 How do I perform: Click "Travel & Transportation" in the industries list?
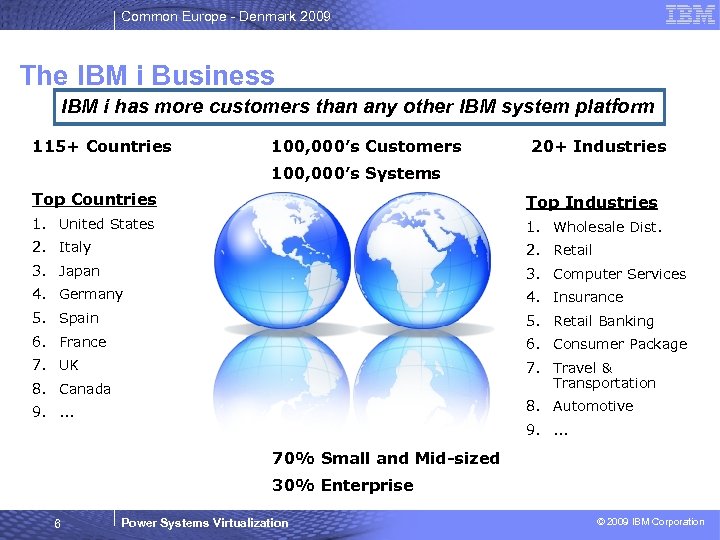click(x=604, y=376)
